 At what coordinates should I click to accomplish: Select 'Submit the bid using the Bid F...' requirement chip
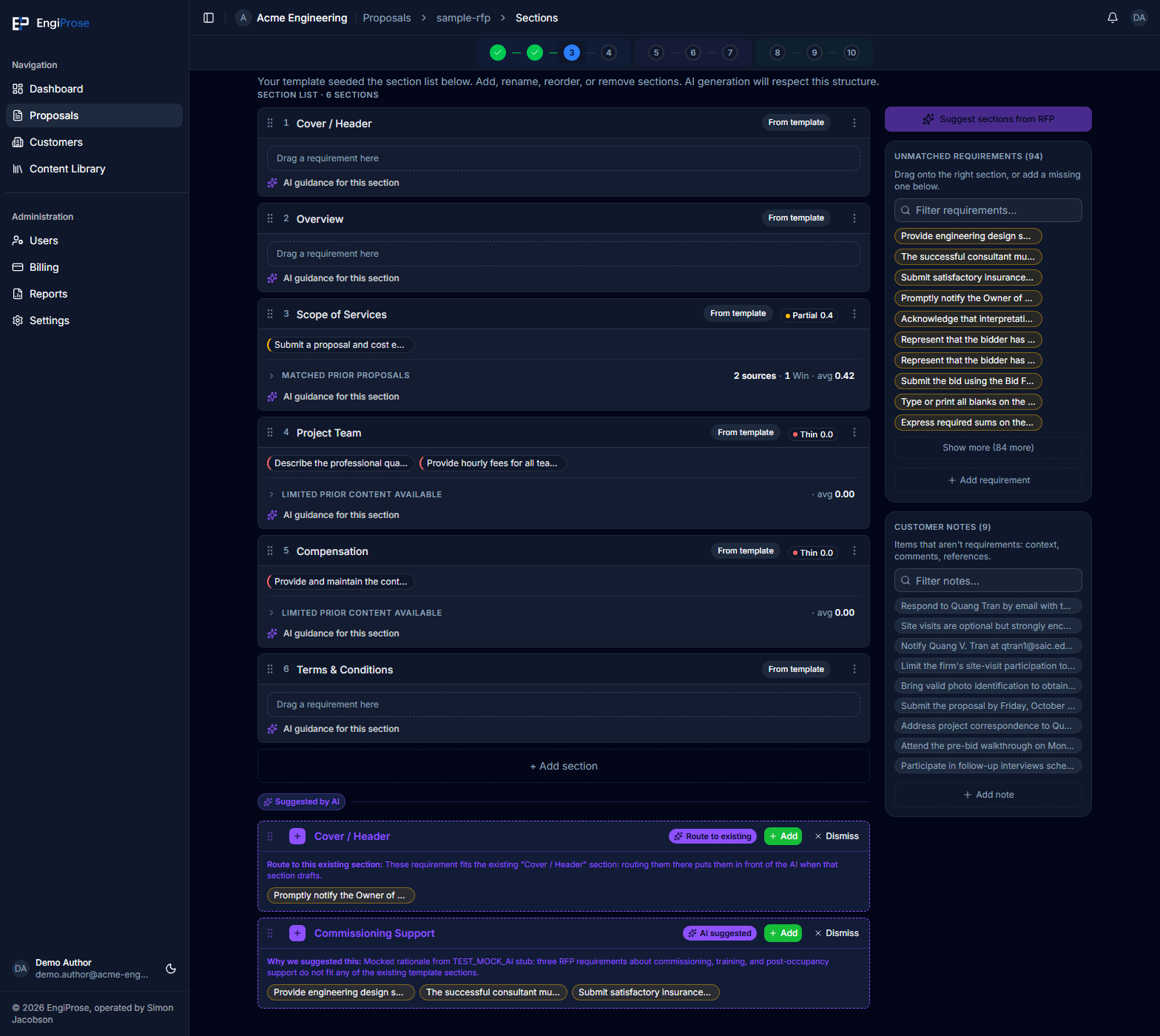pos(968,381)
